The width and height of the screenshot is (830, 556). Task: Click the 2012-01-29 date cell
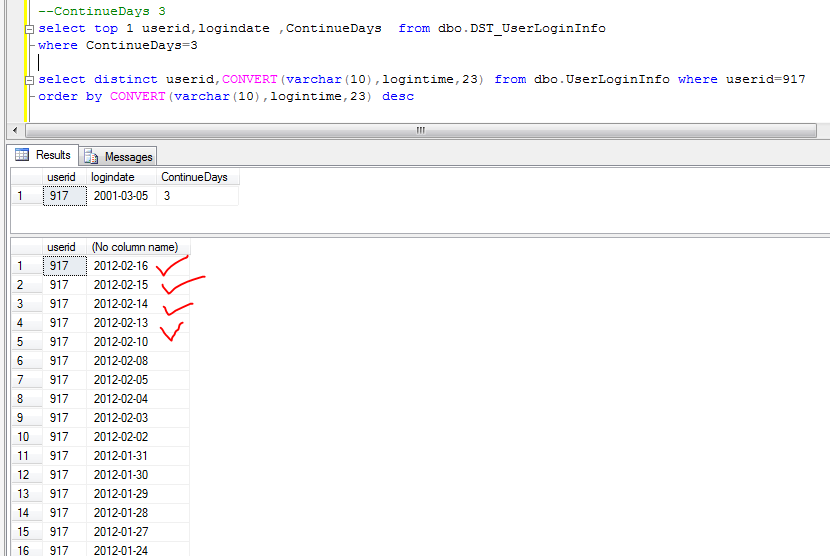click(x=138, y=494)
